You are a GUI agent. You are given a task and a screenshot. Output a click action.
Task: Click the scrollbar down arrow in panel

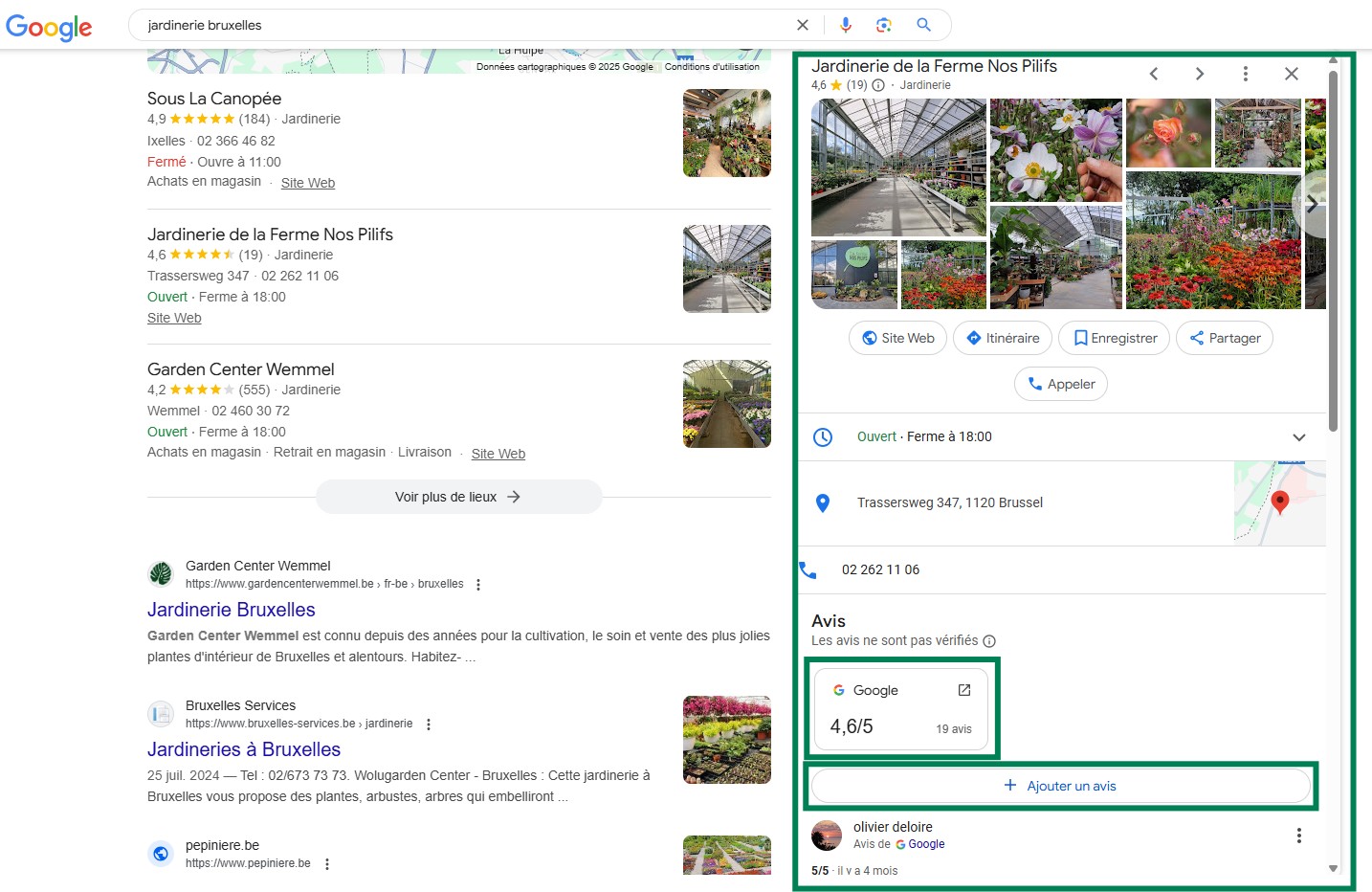click(1333, 869)
